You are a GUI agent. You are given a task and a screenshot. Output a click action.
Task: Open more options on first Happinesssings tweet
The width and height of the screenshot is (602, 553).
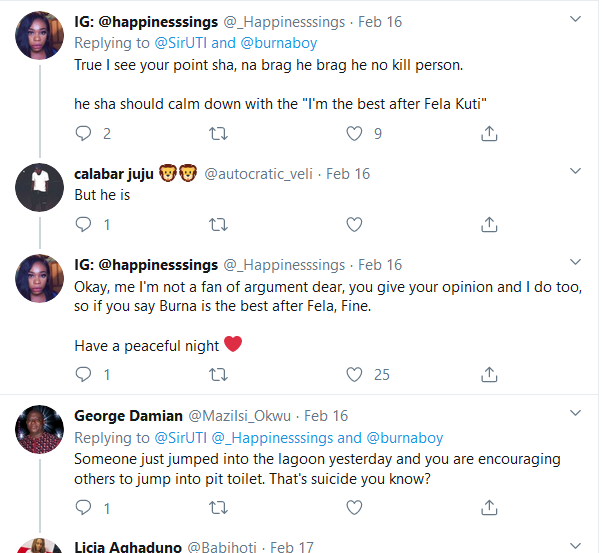tap(576, 20)
